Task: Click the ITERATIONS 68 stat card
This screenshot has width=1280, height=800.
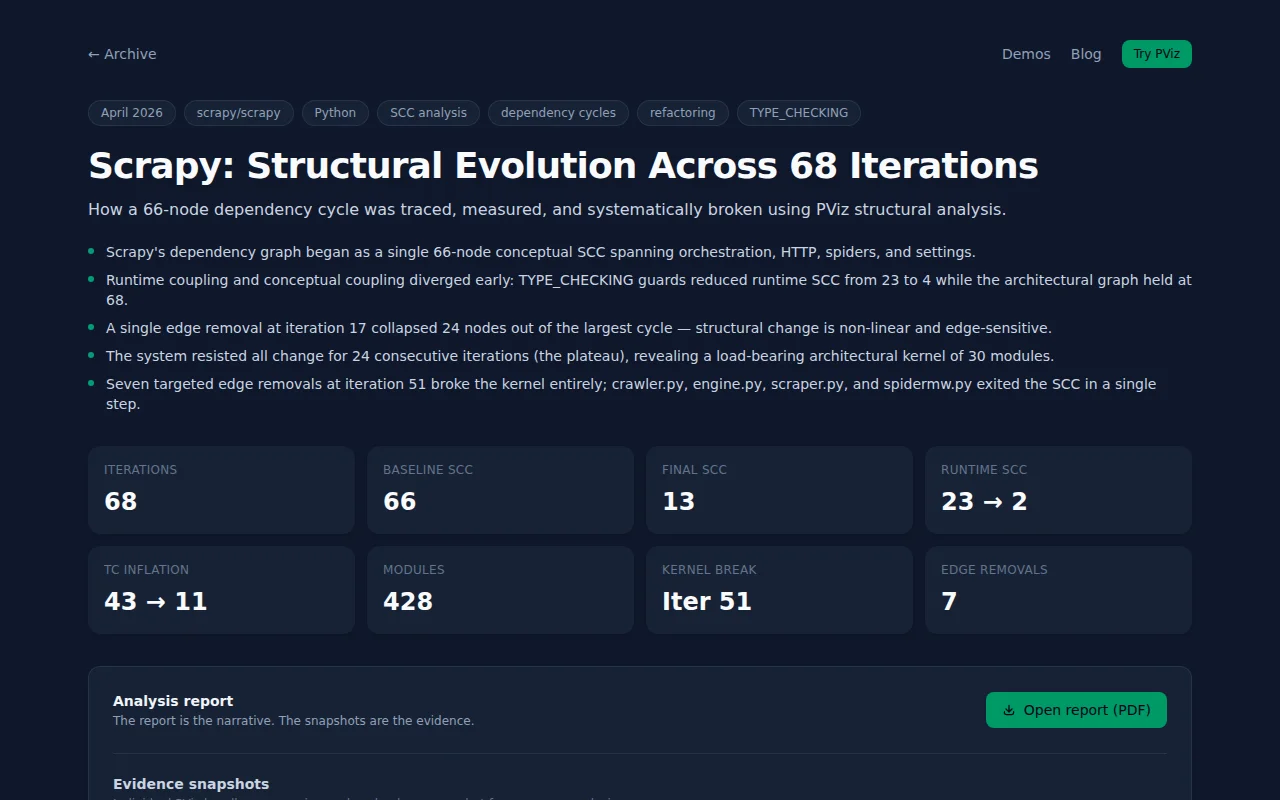Action: click(221, 490)
